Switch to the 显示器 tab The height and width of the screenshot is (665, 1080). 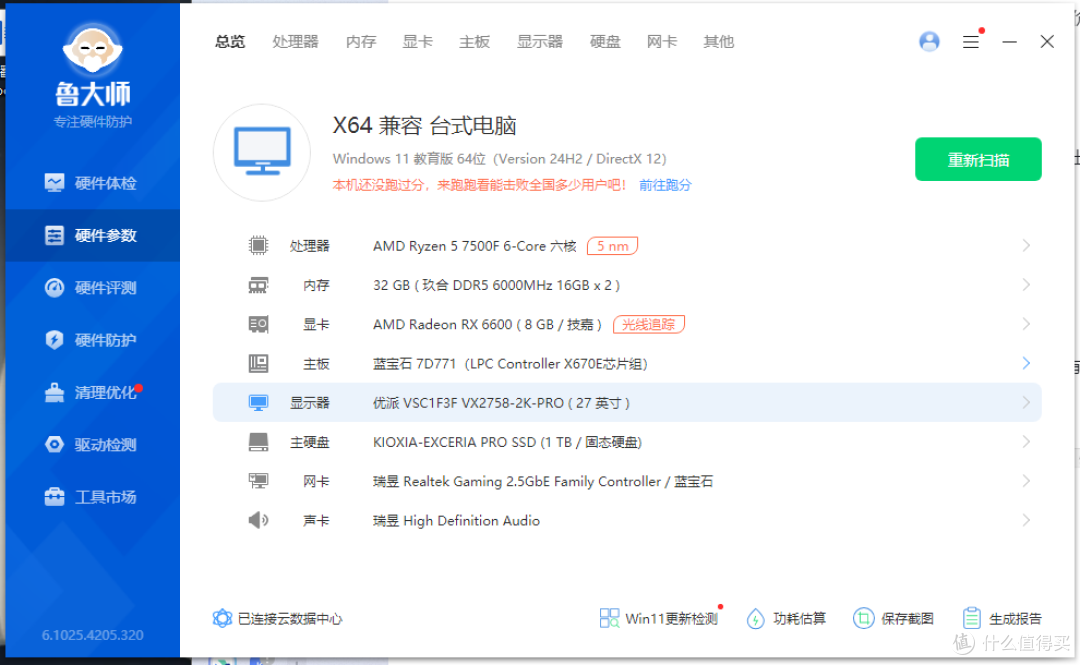[540, 42]
